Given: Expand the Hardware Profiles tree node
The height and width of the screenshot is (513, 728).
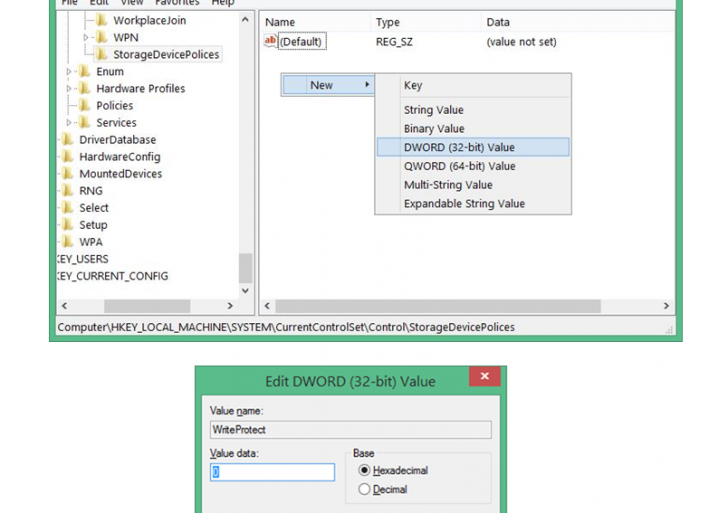Looking at the screenshot, I should coord(69,88).
